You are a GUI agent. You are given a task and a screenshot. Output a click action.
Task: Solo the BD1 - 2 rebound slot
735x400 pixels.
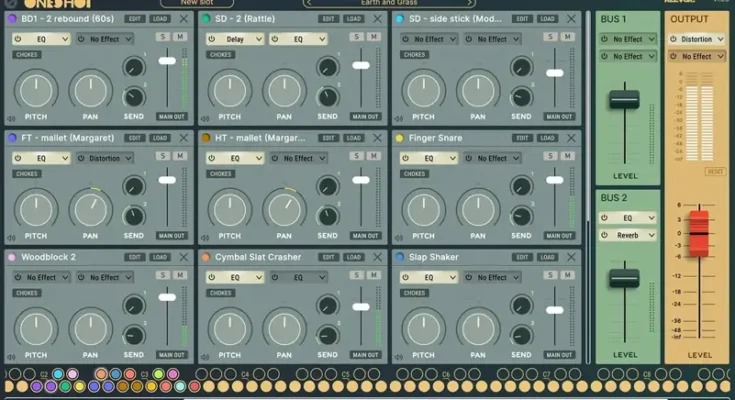point(163,37)
